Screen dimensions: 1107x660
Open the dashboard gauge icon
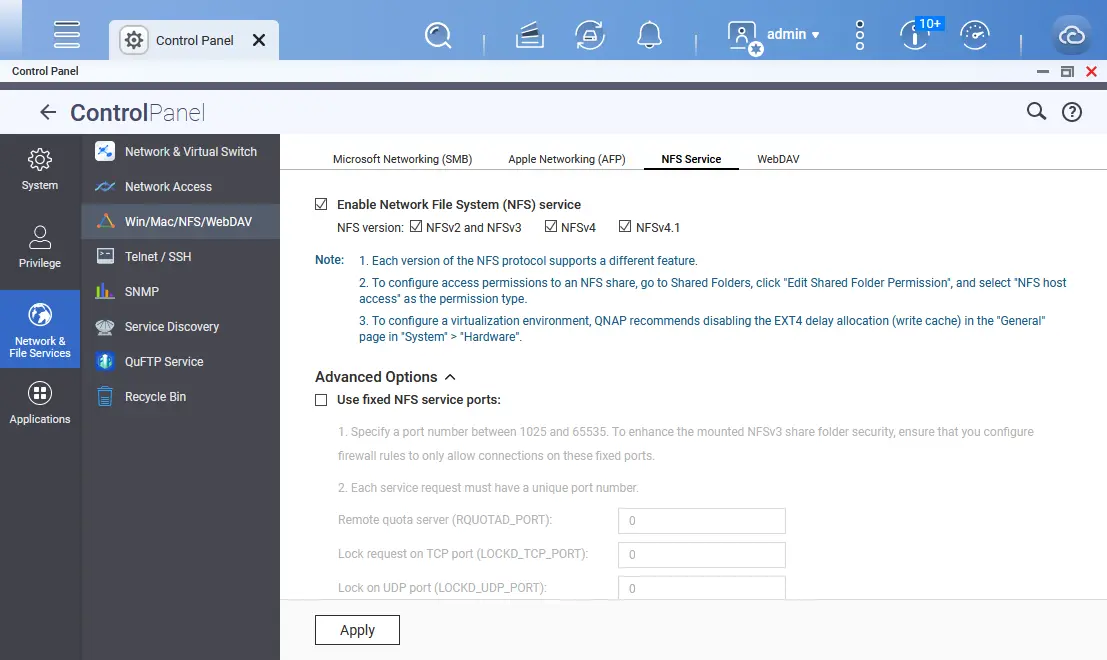tap(975, 35)
